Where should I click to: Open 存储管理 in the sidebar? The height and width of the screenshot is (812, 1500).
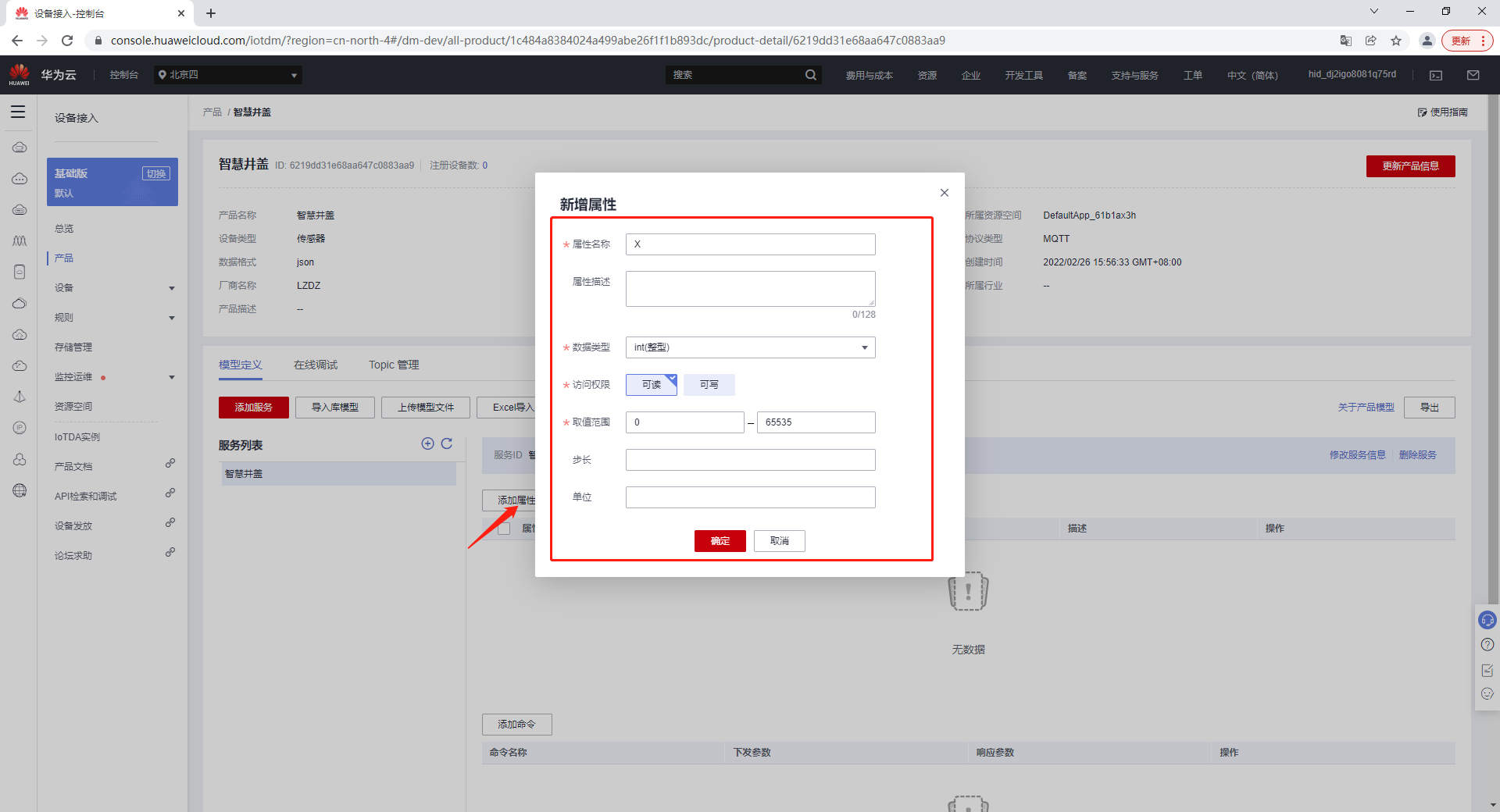click(73, 347)
